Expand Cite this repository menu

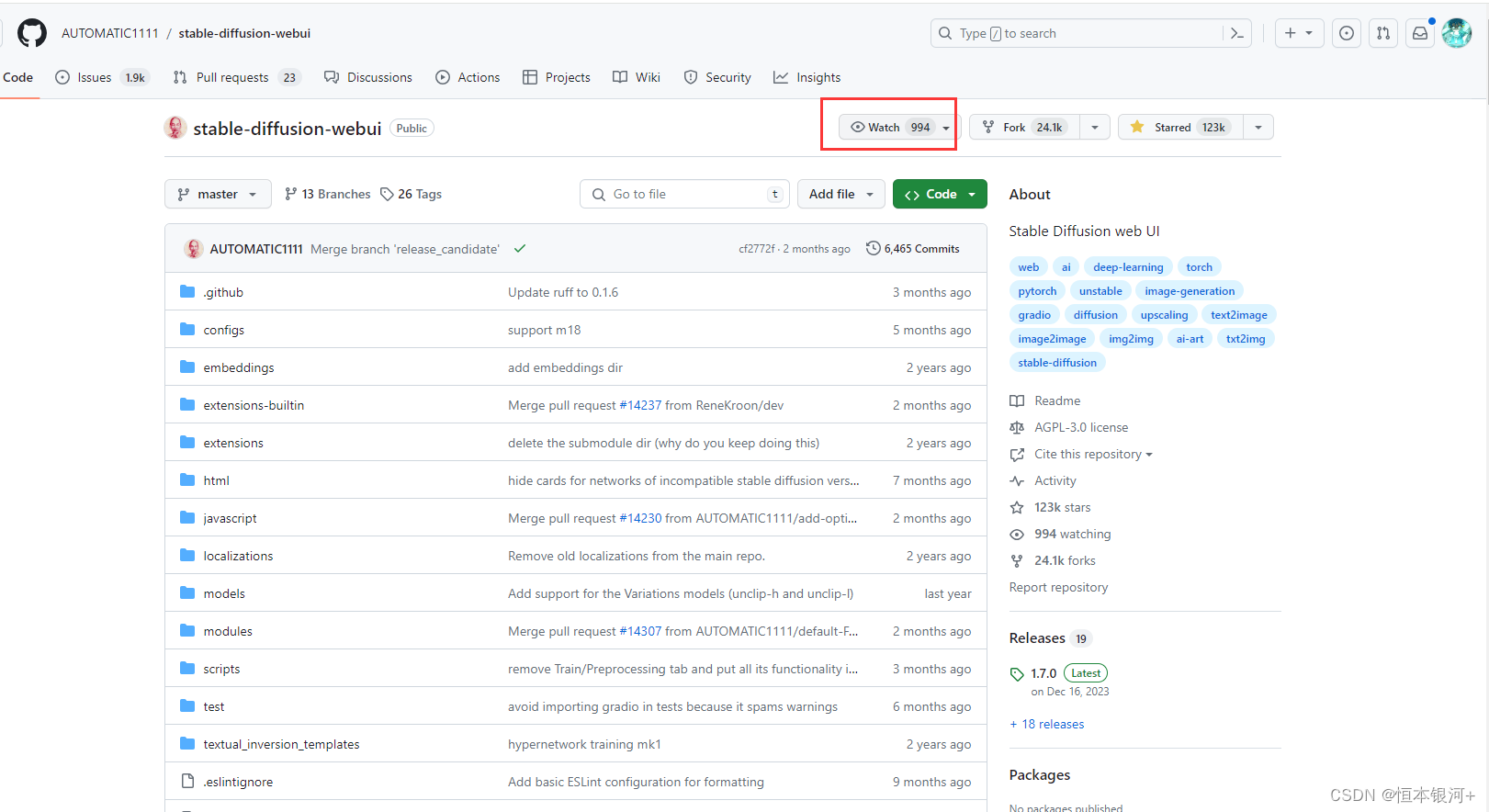tap(1093, 454)
